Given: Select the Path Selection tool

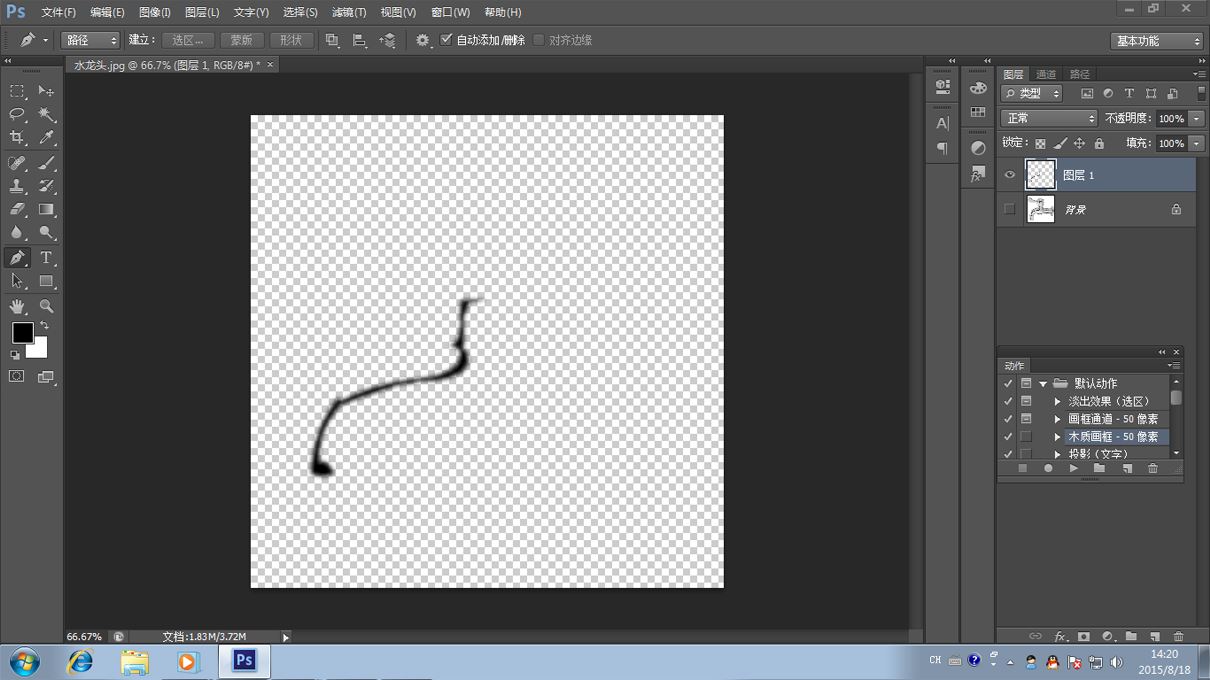Looking at the screenshot, I should (x=17, y=282).
